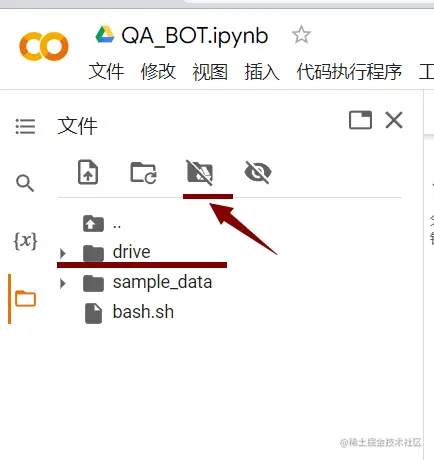
Task: Unmount Google Drive with crossed-out drive icon
Action: click(200, 172)
